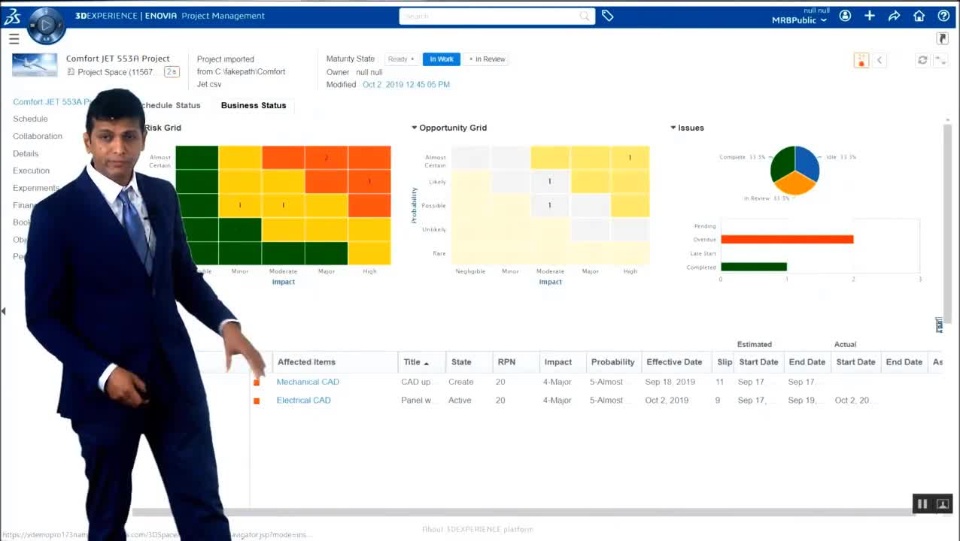This screenshot has width=960, height=541.
Task: Collapse the Opportunity Grid section
Action: [414, 128]
